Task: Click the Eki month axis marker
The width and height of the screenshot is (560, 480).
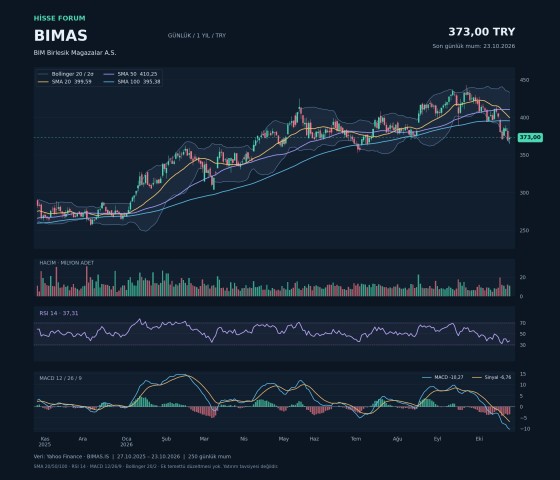Action: 479,439
